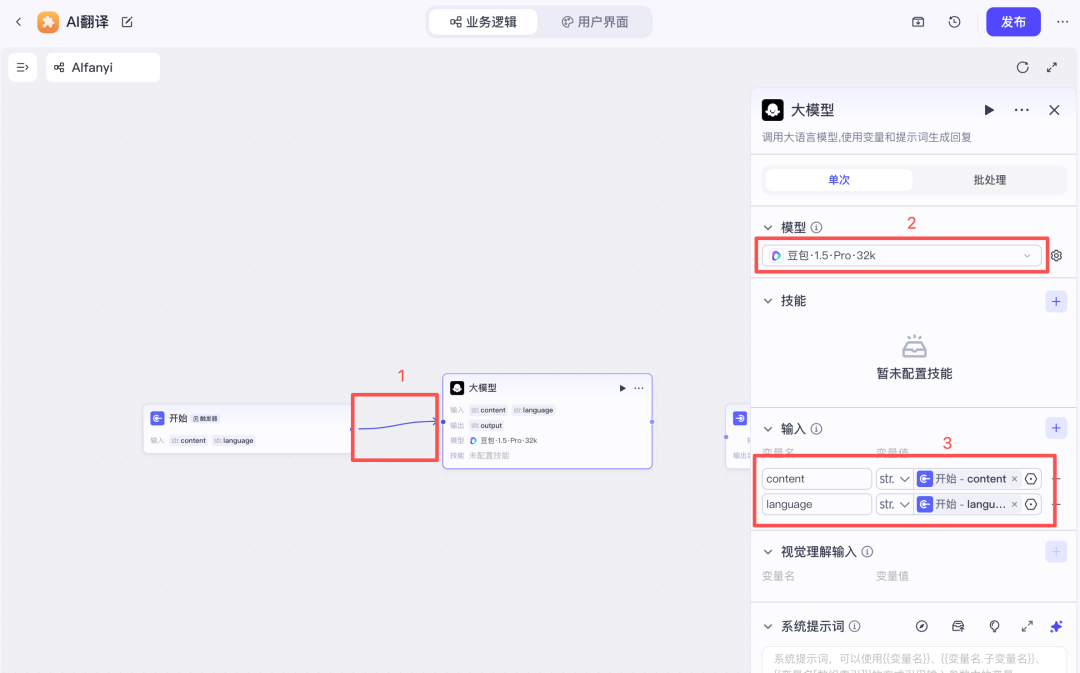The height and width of the screenshot is (673, 1080).
Task: Open the str type dropdown for content
Action: click(x=894, y=479)
